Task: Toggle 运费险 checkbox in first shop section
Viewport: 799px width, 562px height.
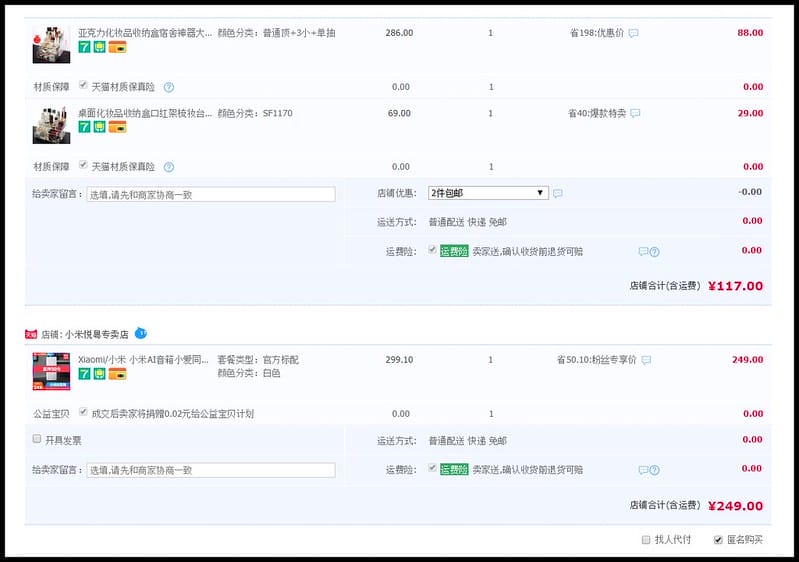Action: pos(432,250)
